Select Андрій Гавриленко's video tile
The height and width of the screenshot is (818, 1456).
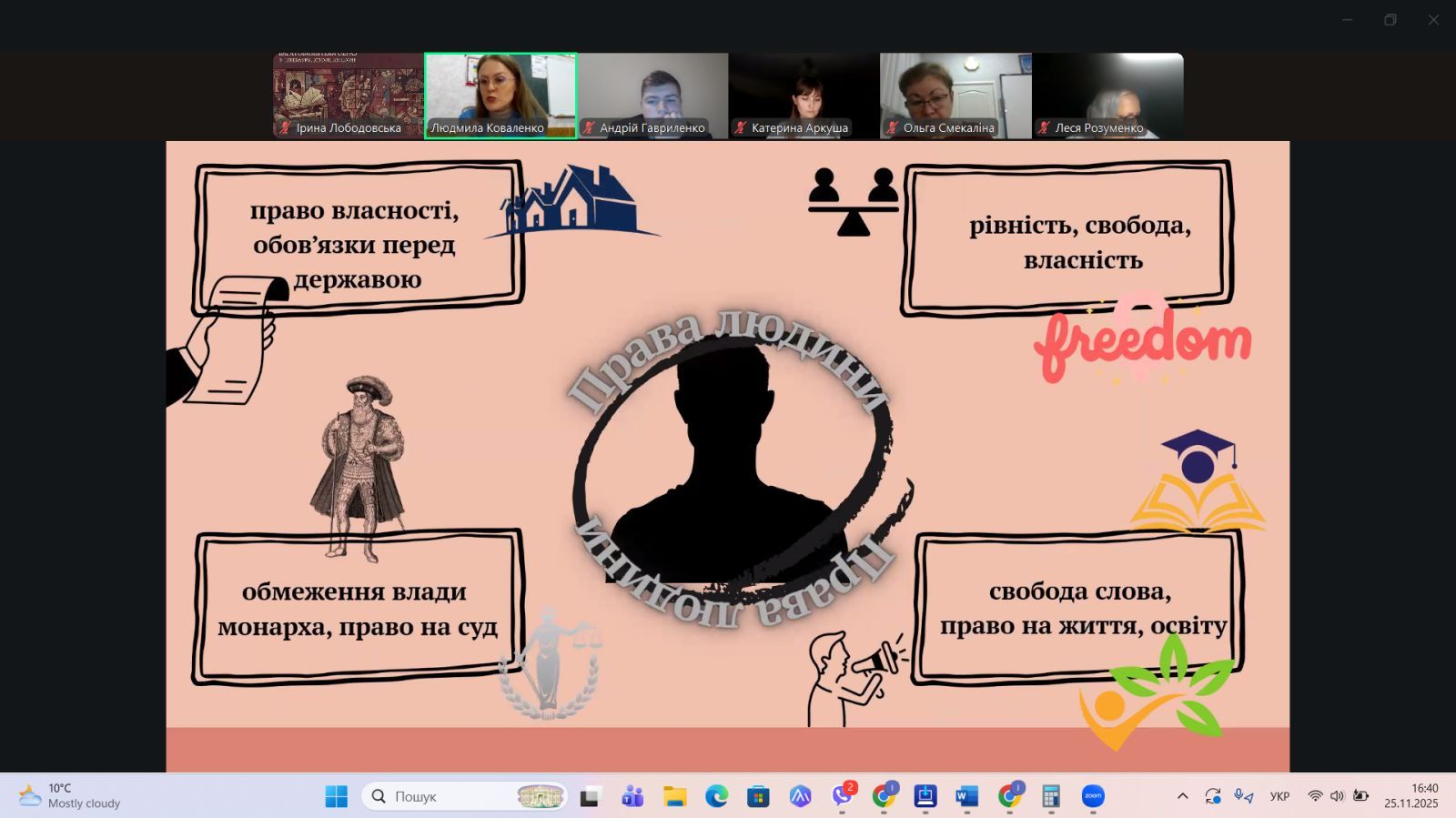click(652, 95)
